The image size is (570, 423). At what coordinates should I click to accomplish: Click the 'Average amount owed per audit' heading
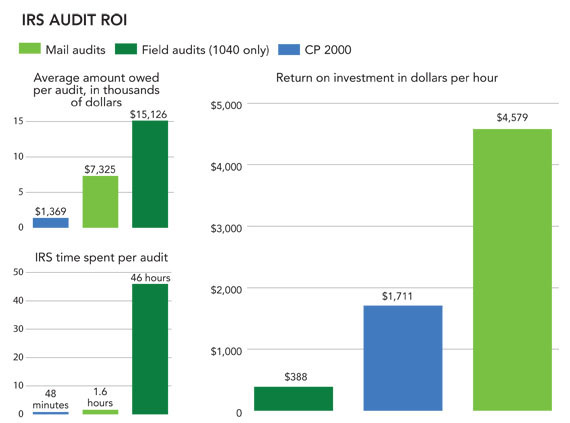pyautogui.click(x=96, y=89)
